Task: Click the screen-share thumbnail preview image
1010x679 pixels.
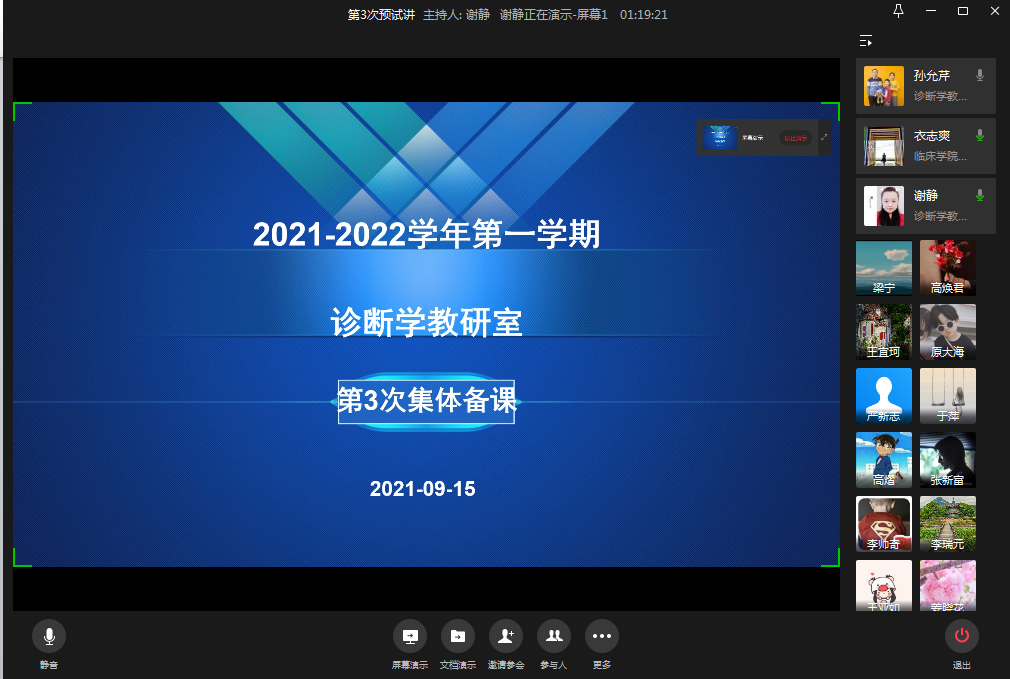Action: tap(717, 138)
